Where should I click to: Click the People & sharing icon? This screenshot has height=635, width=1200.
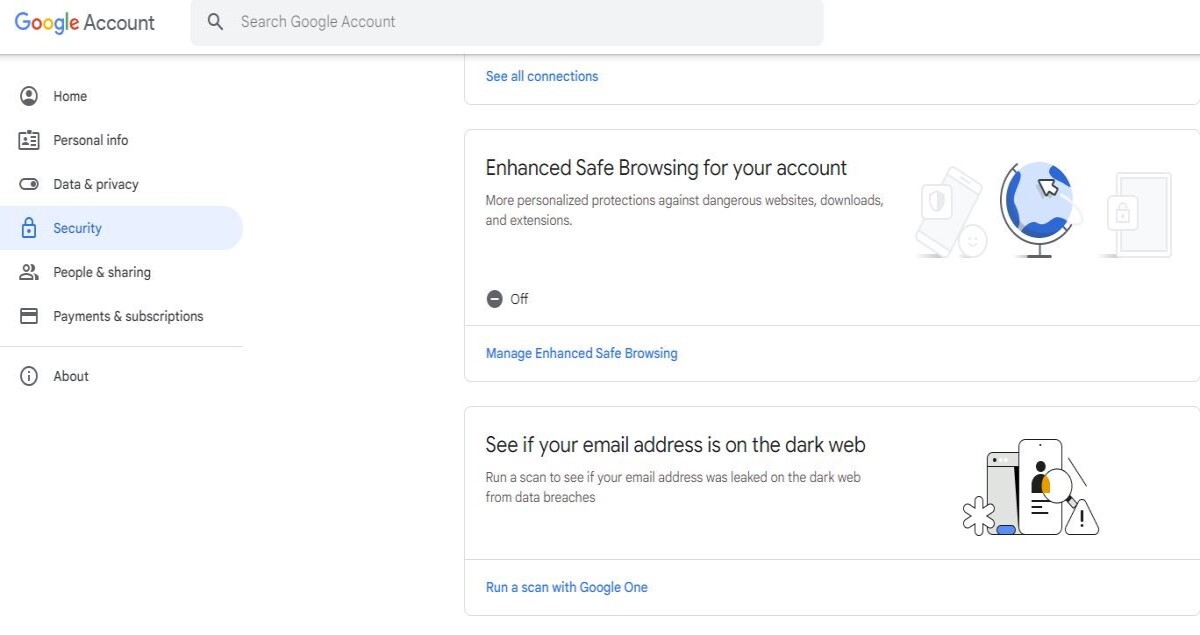pyautogui.click(x=29, y=272)
